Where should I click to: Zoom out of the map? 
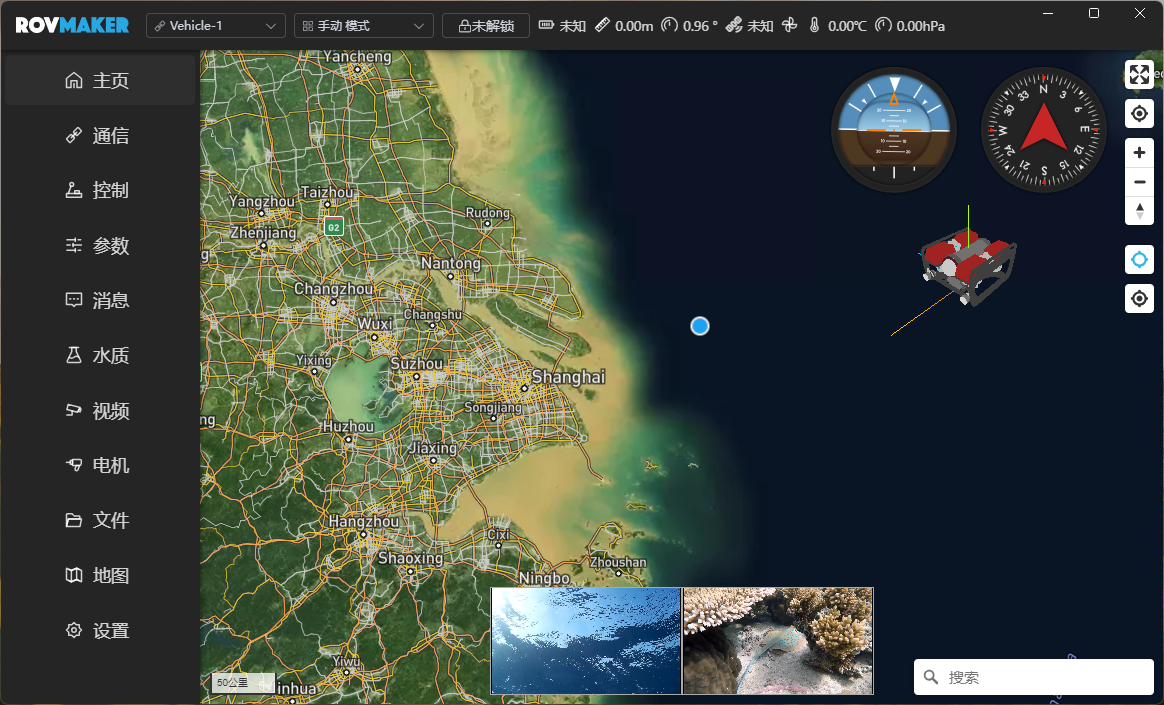1139,182
